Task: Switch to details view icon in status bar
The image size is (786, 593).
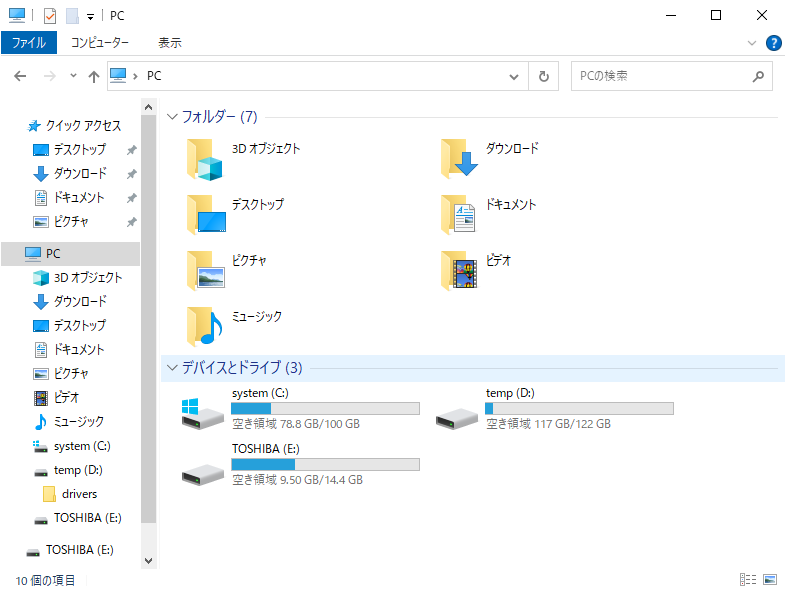Action: point(748,579)
